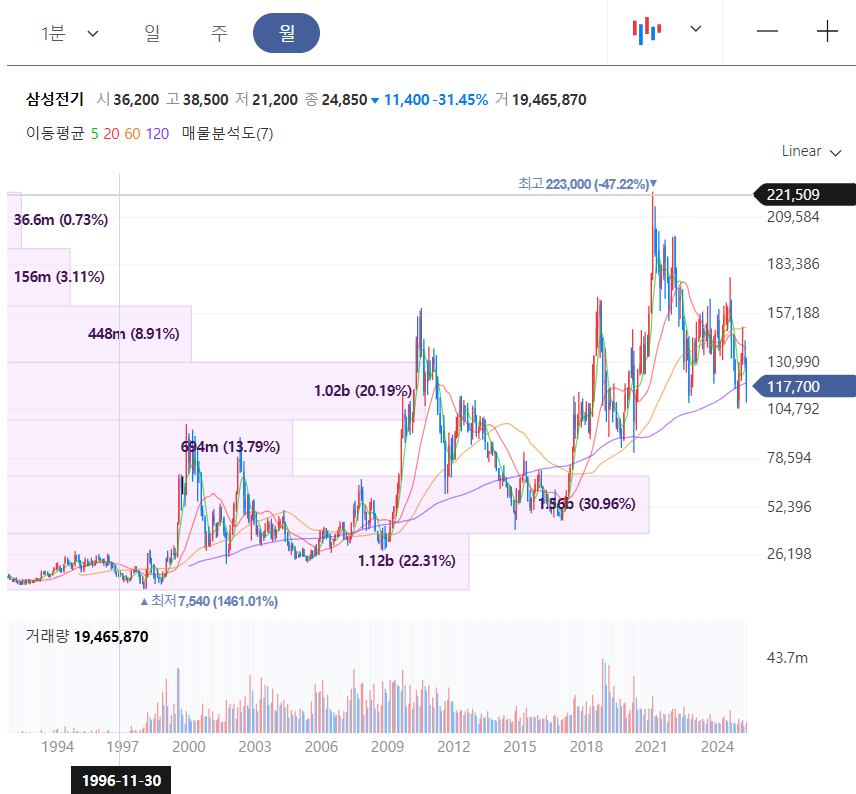Image resolution: width=856 pixels, height=794 pixels.
Task: Click the 1.12b (22.31%) volume profile bar
Action: (238, 562)
